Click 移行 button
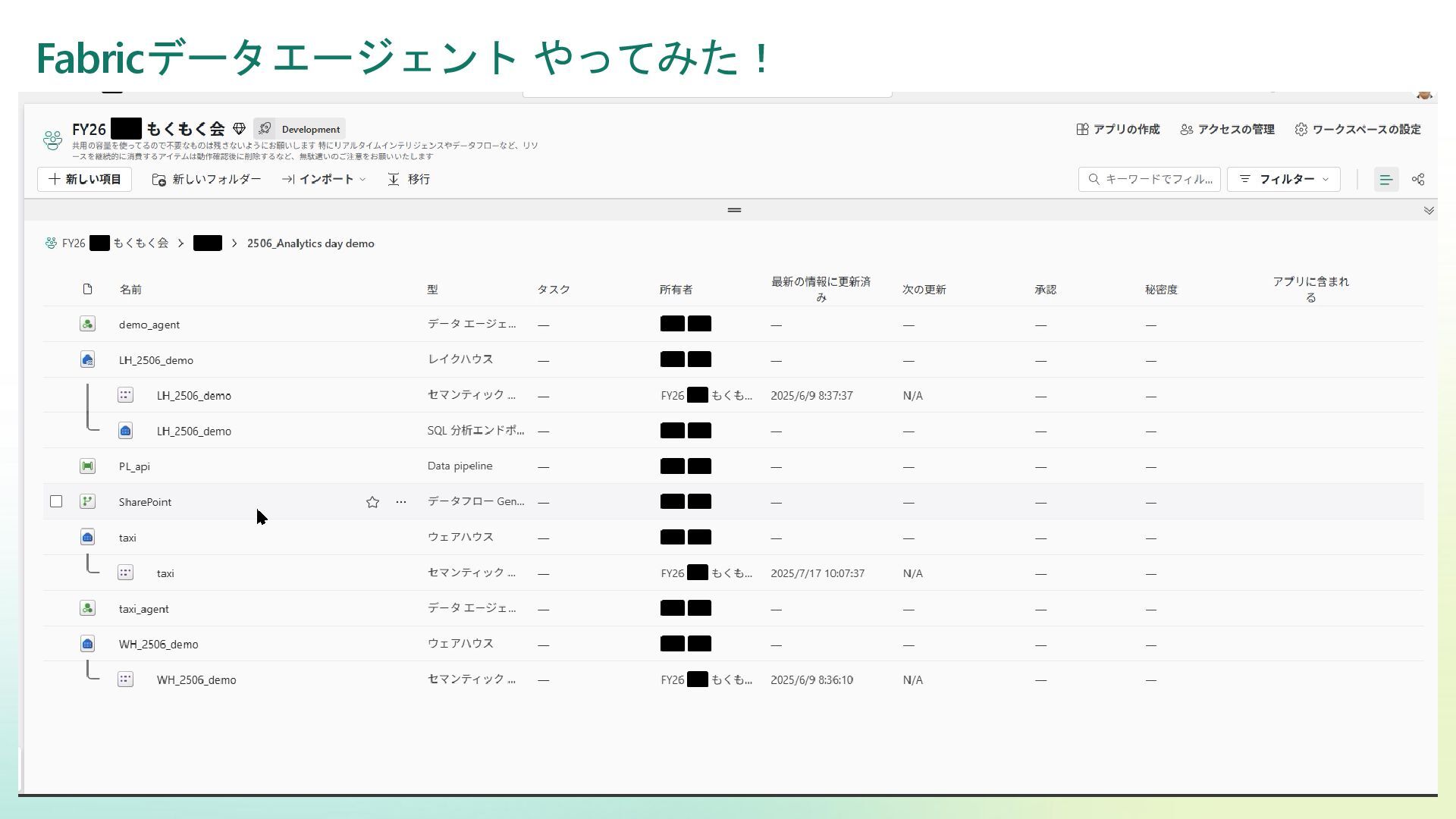This screenshot has width=1456, height=819. pyautogui.click(x=409, y=180)
